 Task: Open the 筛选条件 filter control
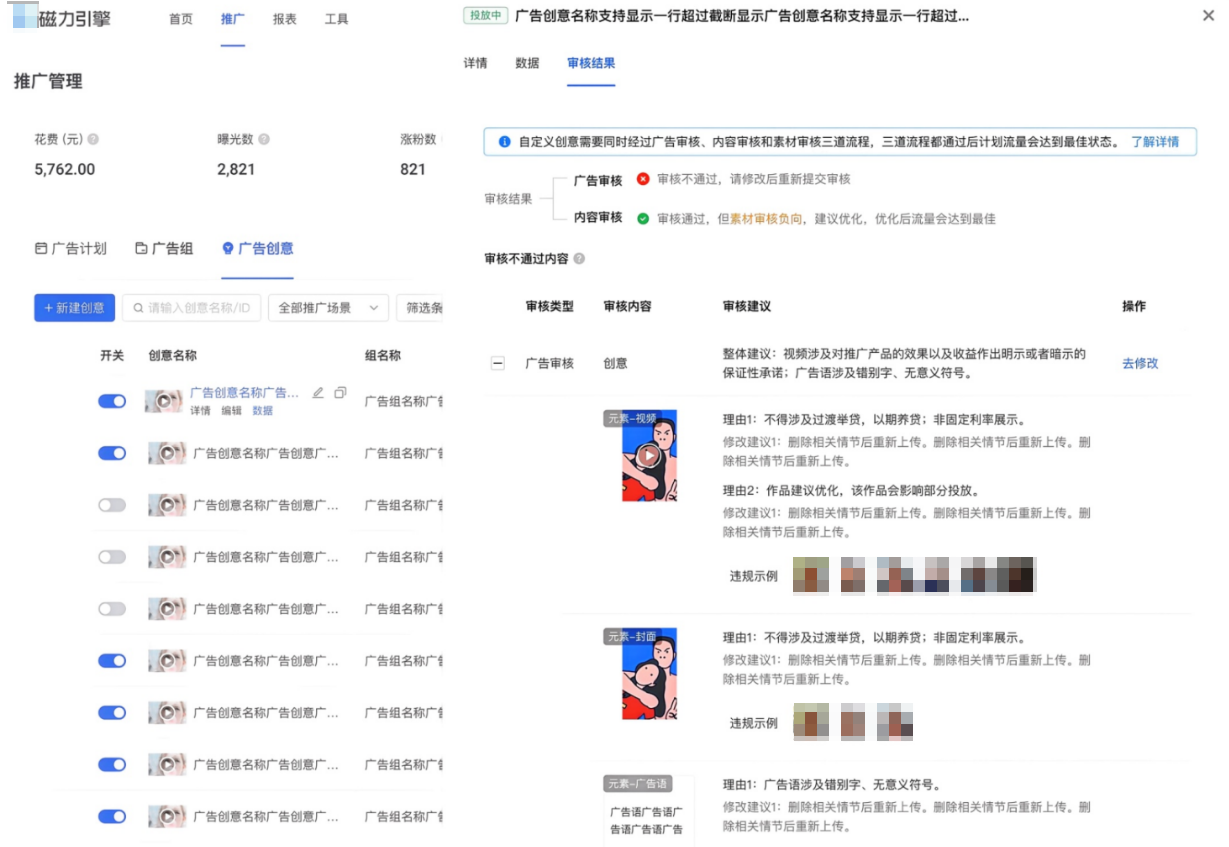(425, 308)
